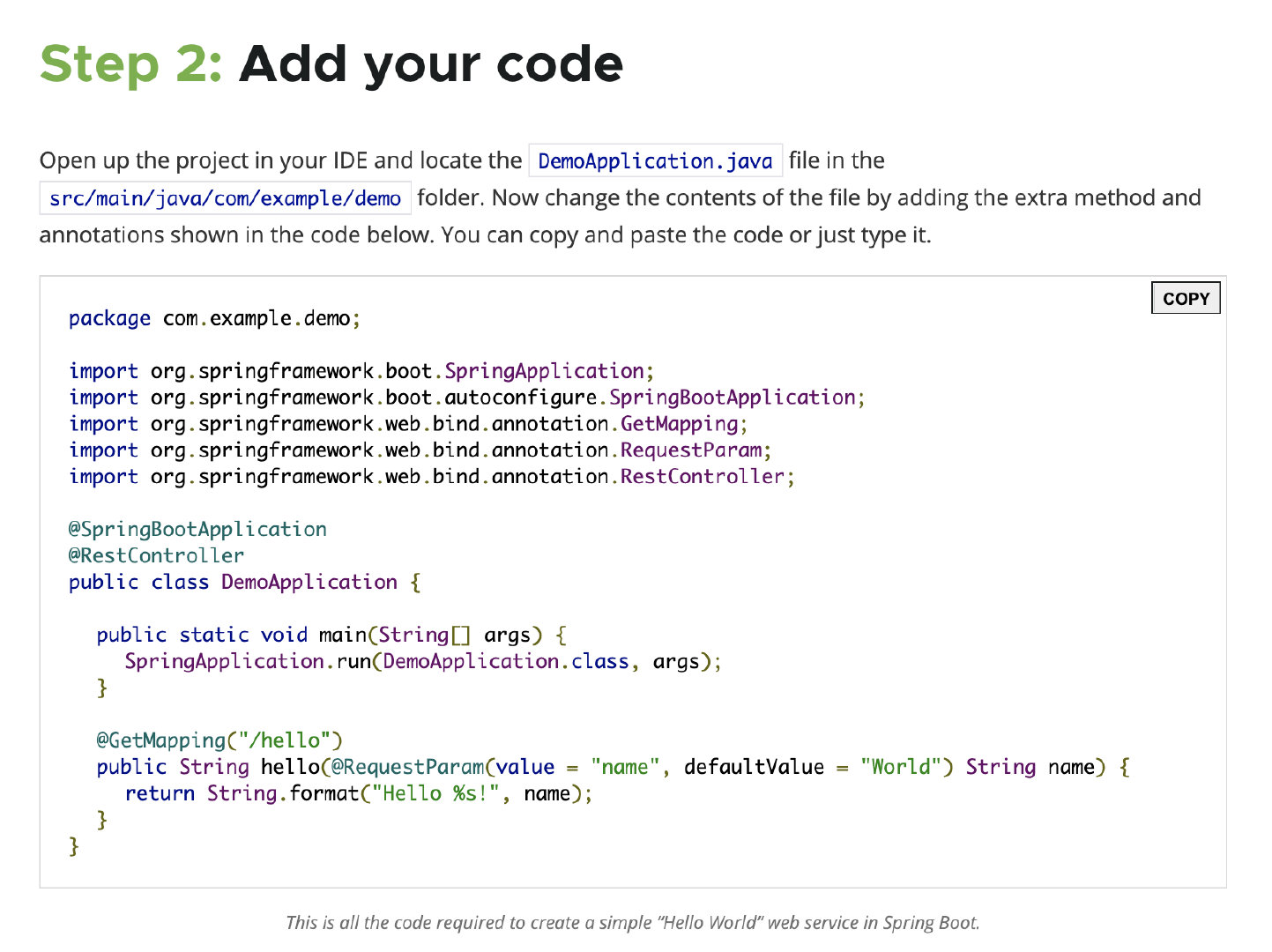
Task: Click the public static void main line
Action: pyautogui.click(x=331, y=636)
